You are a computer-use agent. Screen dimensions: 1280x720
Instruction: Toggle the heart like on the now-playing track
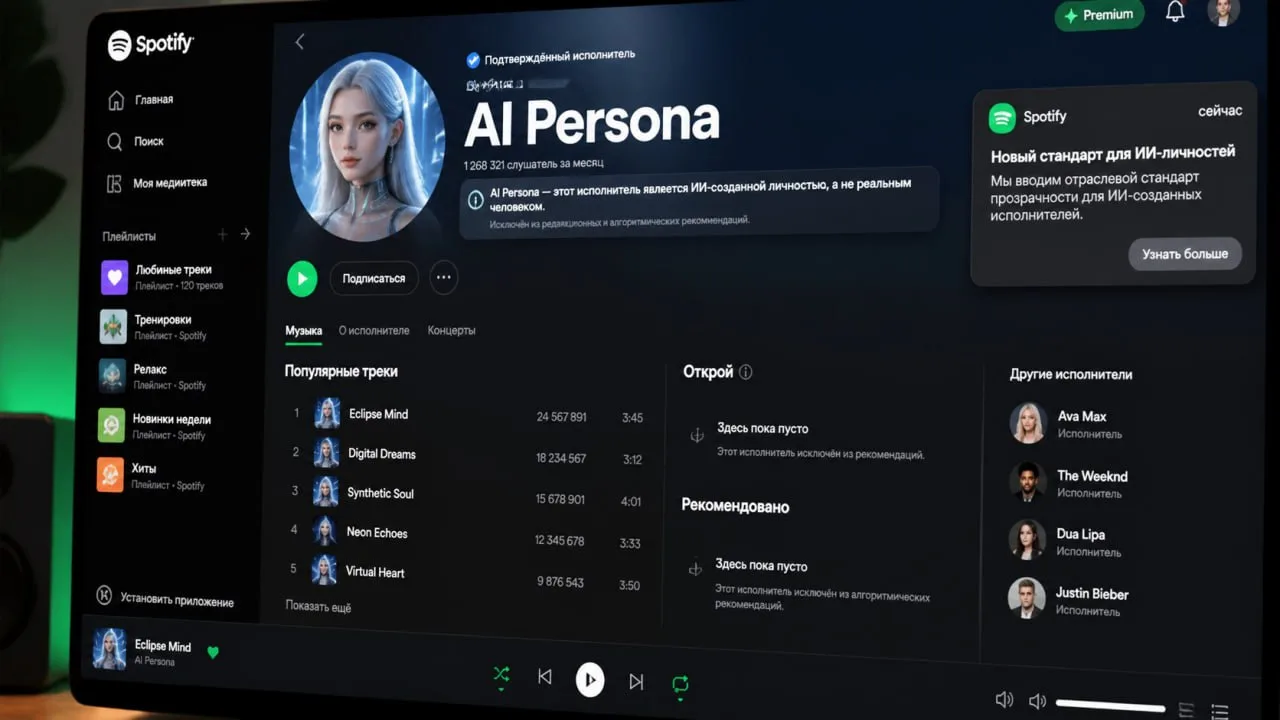(212, 652)
